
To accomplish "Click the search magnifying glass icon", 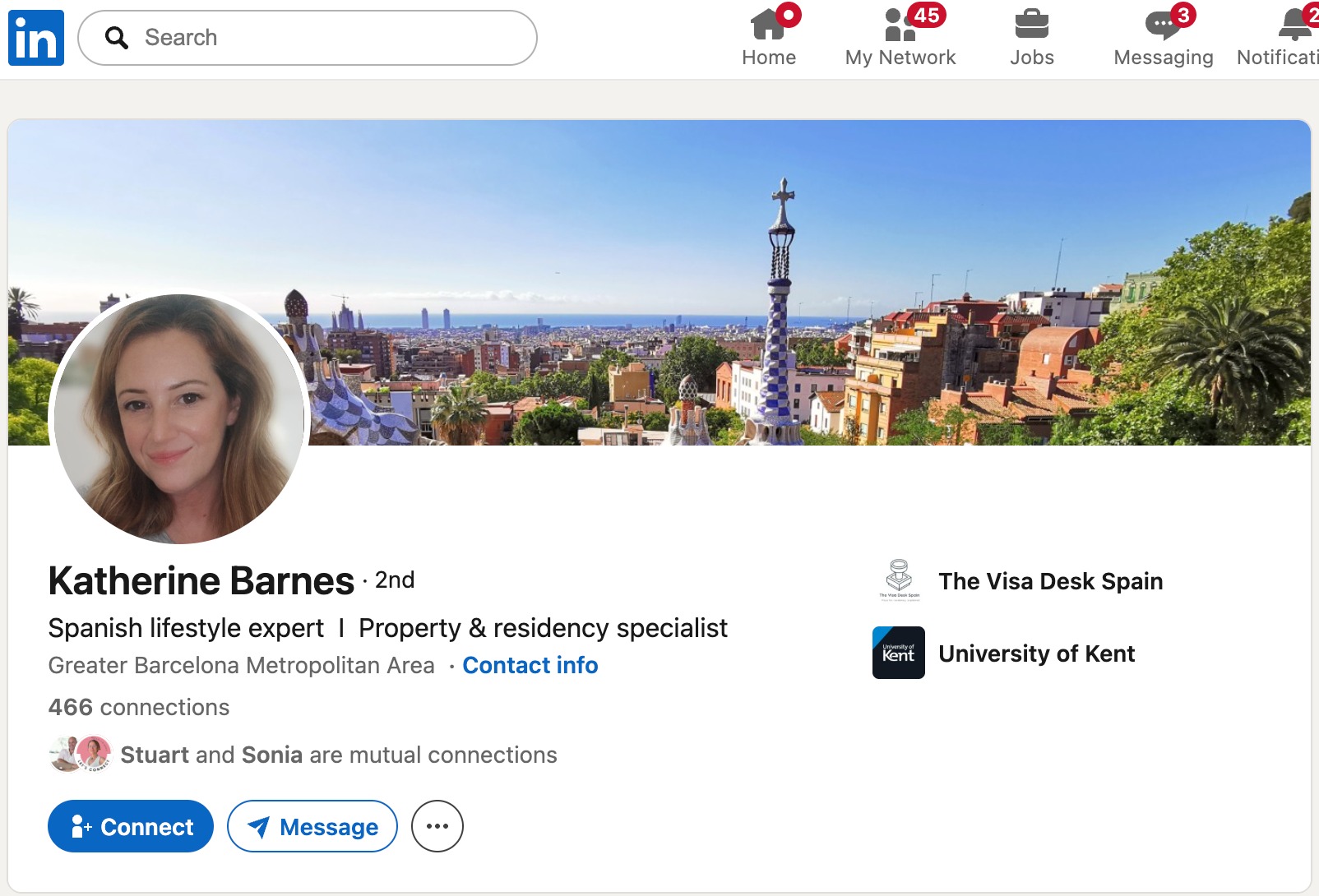I will click(x=117, y=38).
